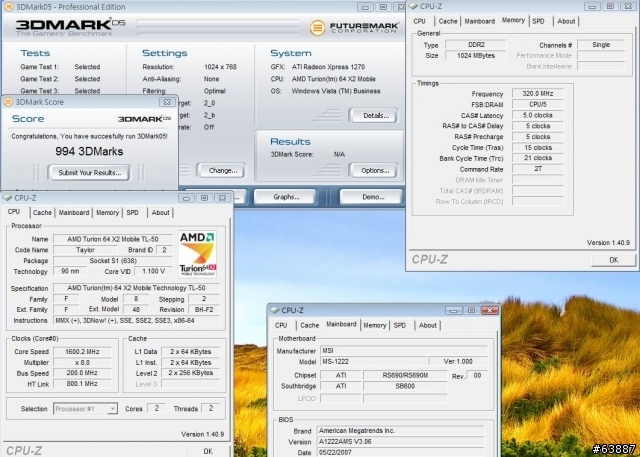Click the motherboard Model MS-1222 field
Image resolution: width=640 pixels, height=457 pixels.
373,361
